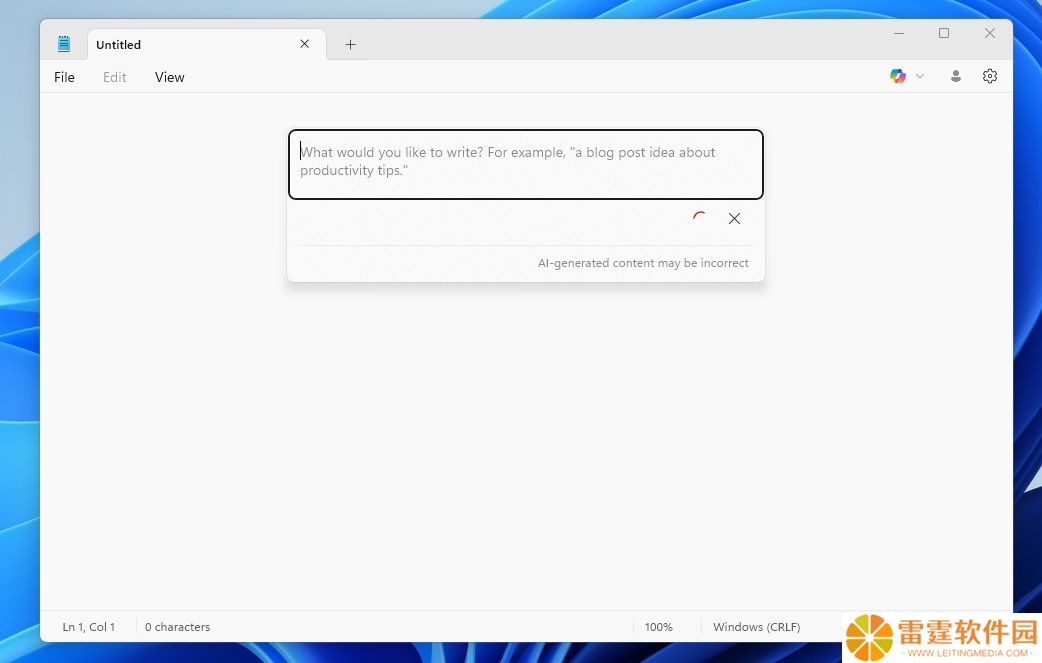Minimize the Notepad window
The image size is (1042, 663).
tap(899, 33)
